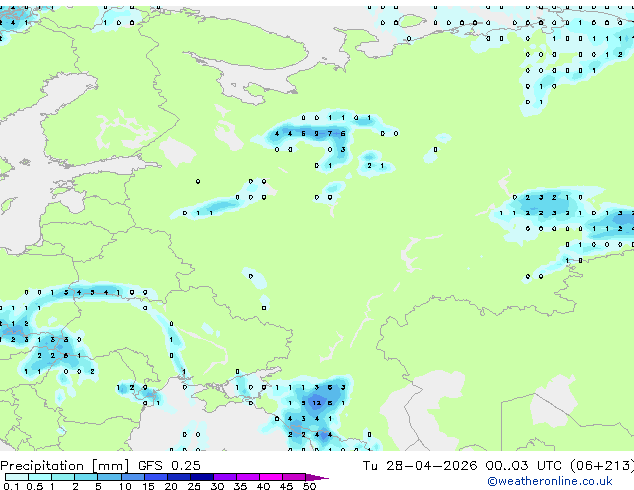Click legend tick label '25'
The width and height of the screenshot is (634, 490).
194,486
